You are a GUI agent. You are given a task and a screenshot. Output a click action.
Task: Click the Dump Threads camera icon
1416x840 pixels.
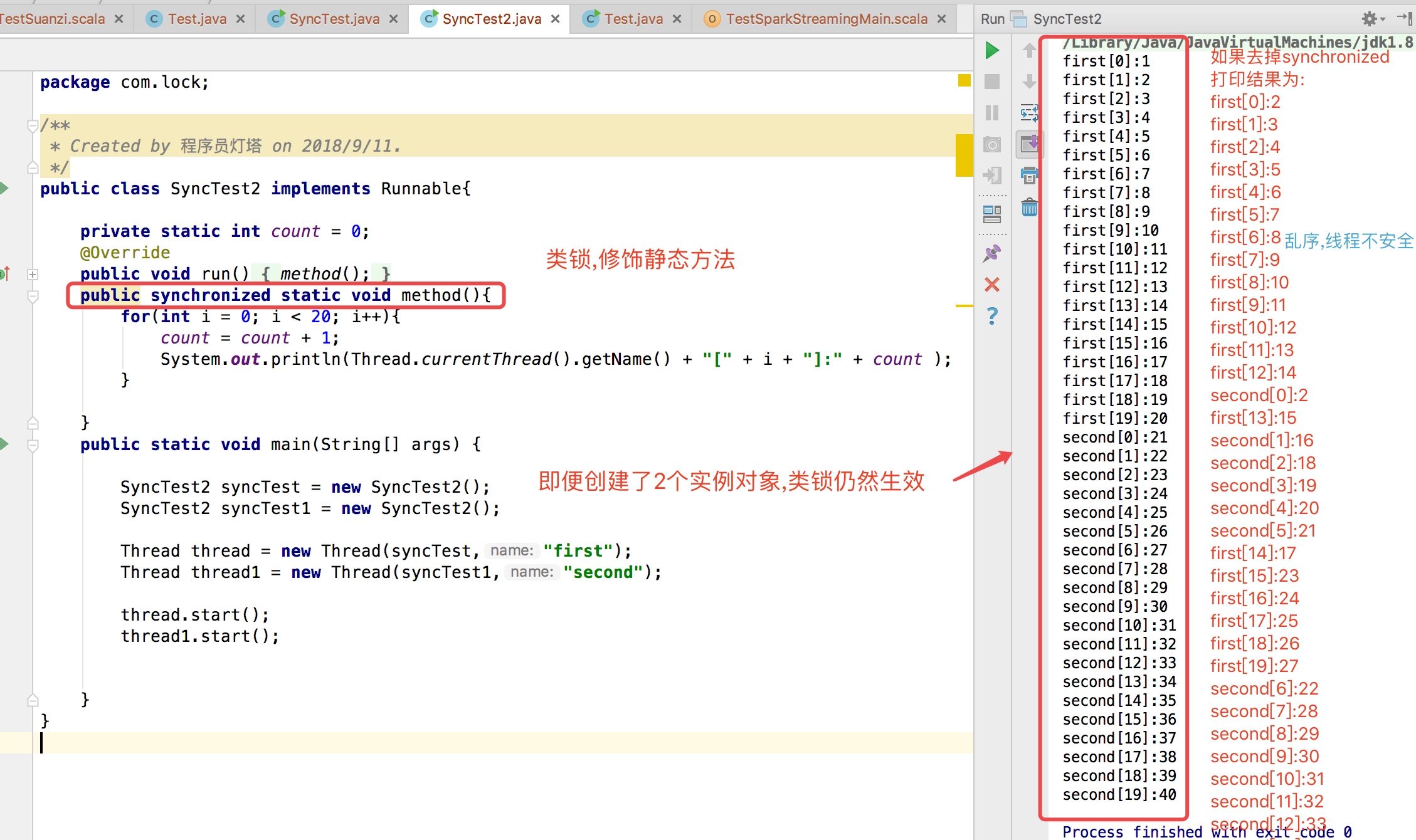point(991,145)
